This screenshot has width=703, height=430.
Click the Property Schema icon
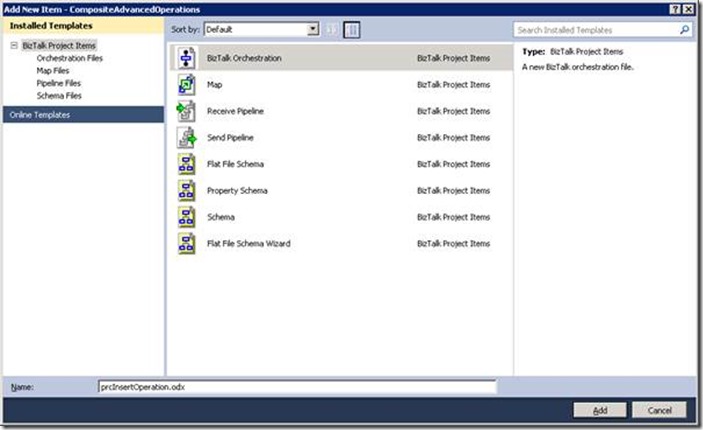click(x=187, y=190)
